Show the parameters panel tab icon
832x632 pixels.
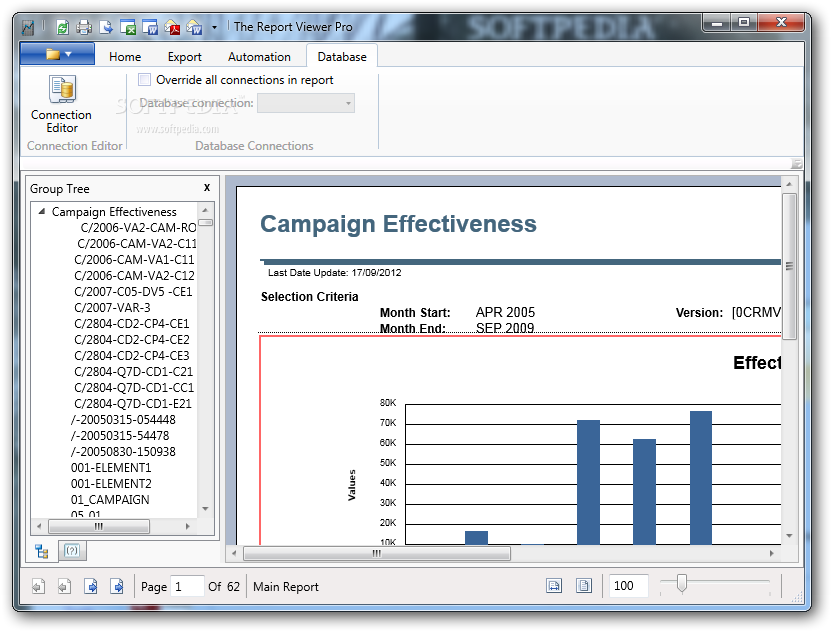point(72,551)
